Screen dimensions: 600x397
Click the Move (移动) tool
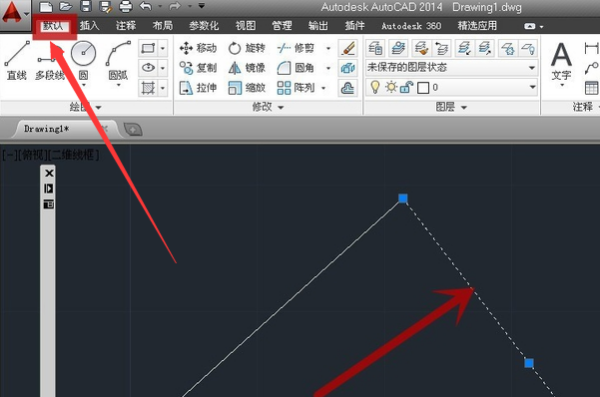click(x=198, y=48)
